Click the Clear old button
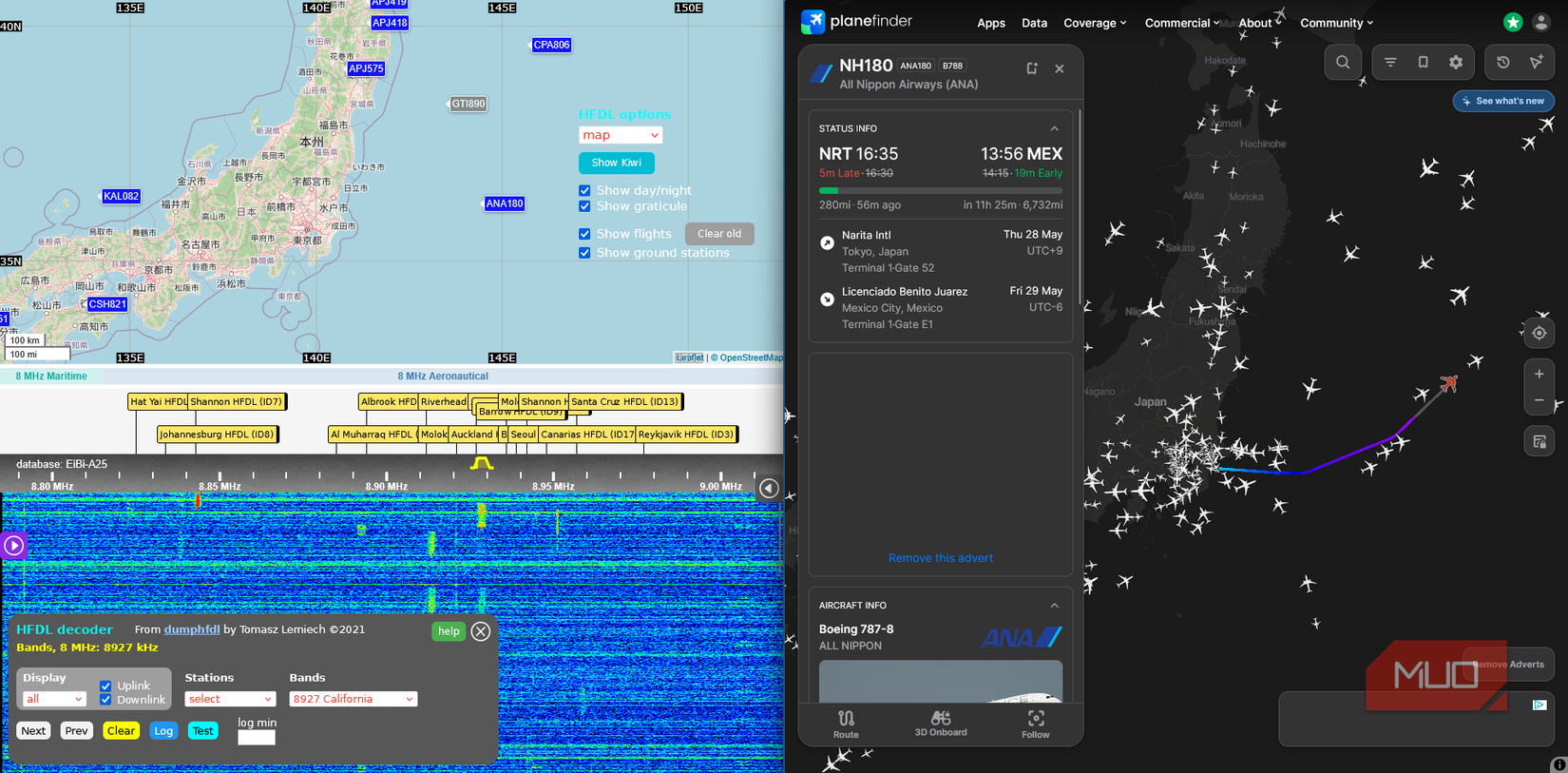The image size is (1568, 773). tap(719, 234)
